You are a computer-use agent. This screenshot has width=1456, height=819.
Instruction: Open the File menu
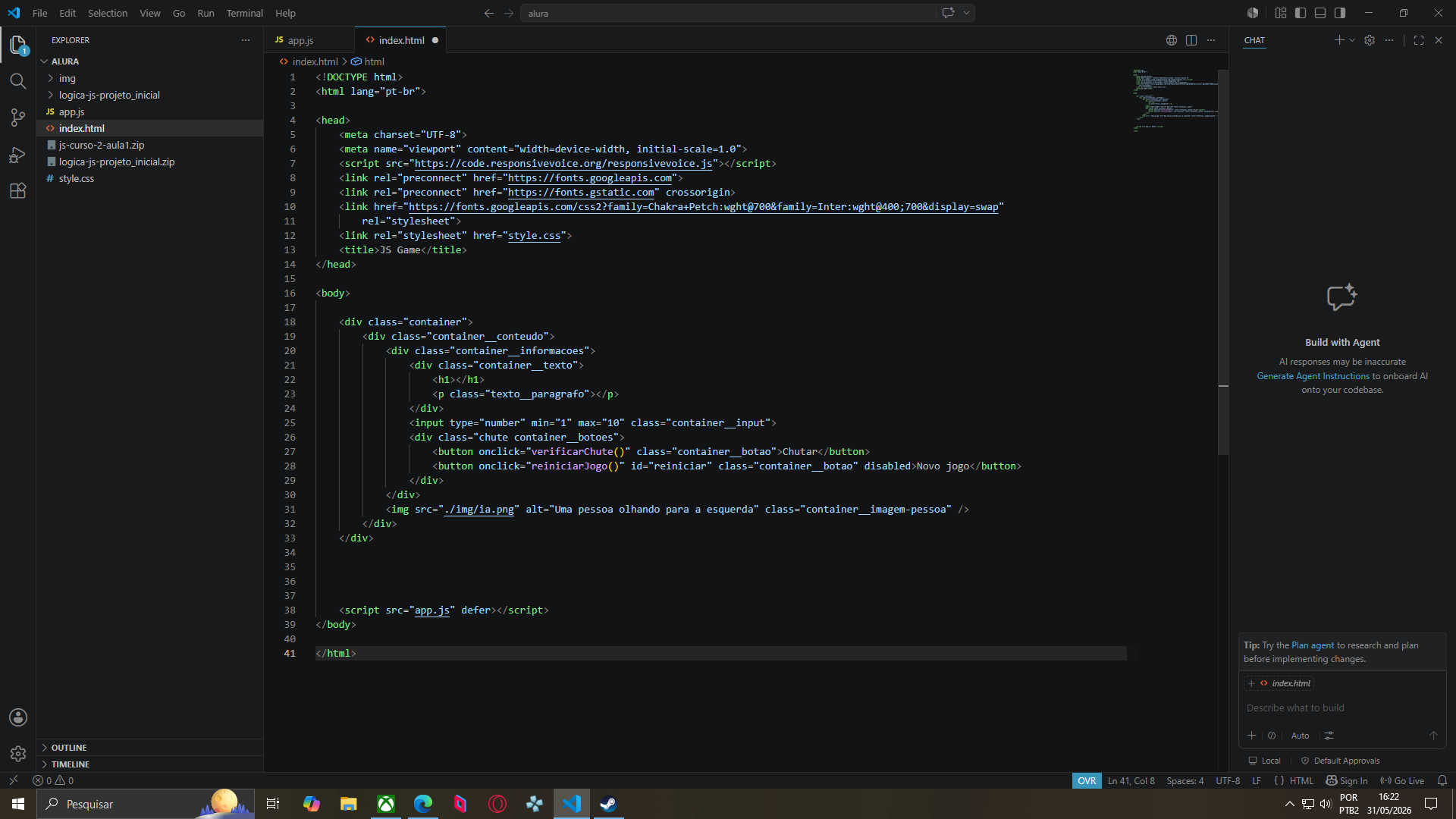tap(40, 13)
